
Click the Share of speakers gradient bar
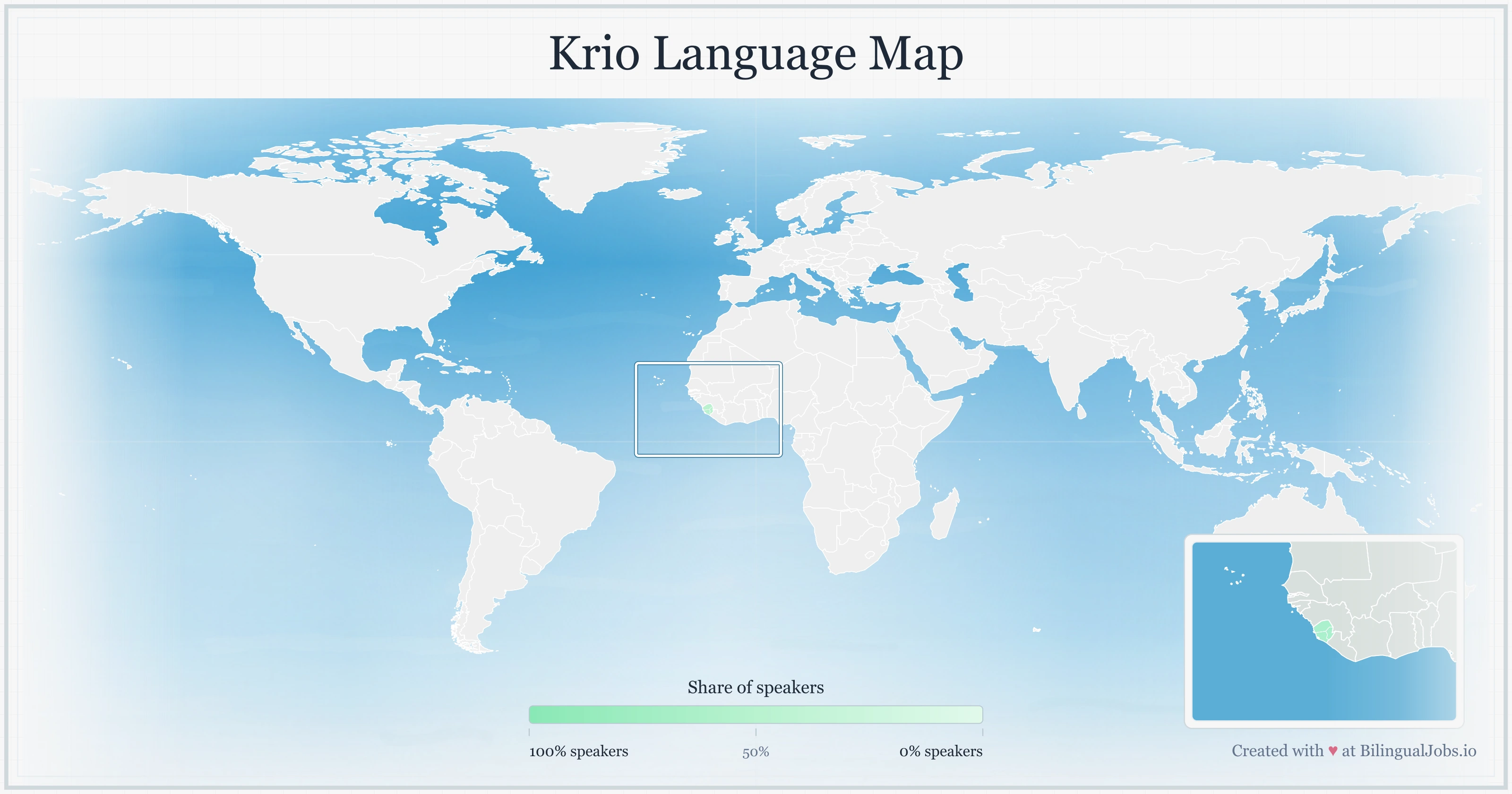[x=757, y=714]
